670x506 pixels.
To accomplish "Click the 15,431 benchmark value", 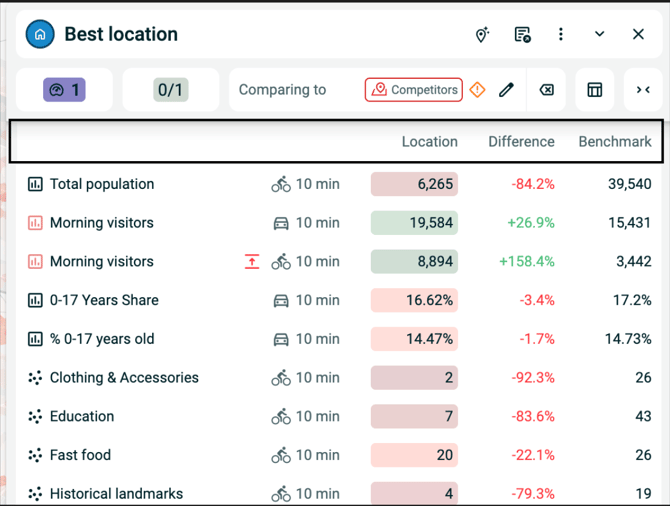I will (630, 223).
